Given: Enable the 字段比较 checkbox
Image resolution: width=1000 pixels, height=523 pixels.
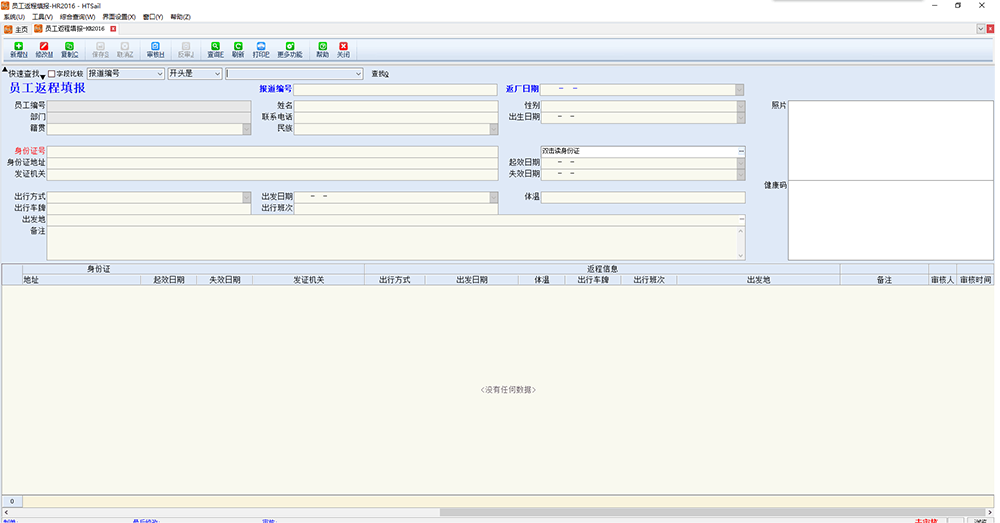Looking at the screenshot, I should pyautogui.click(x=52, y=74).
